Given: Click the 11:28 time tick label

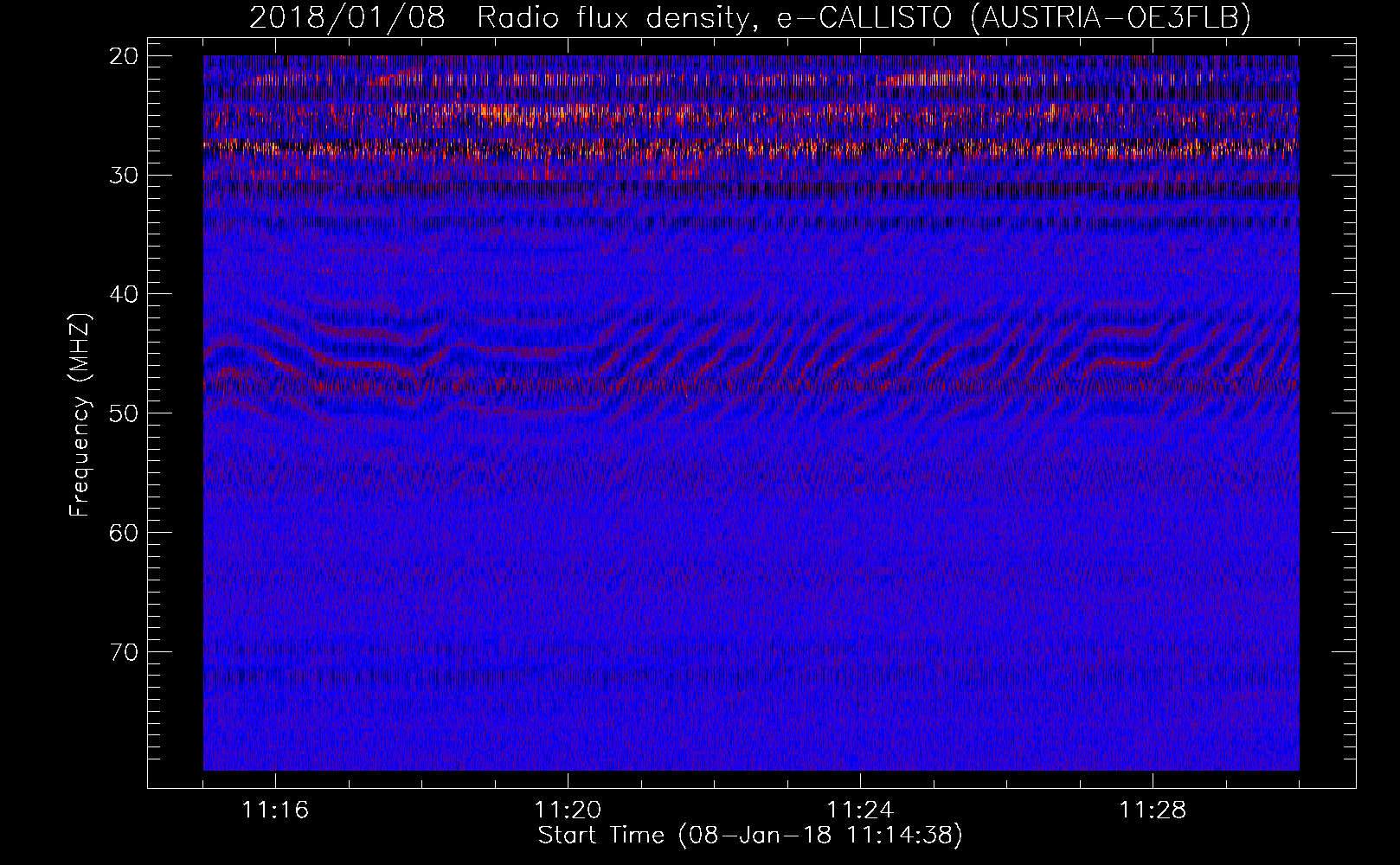Looking at the screenshot, I should pyautogui.click(x=1153, y=811).
